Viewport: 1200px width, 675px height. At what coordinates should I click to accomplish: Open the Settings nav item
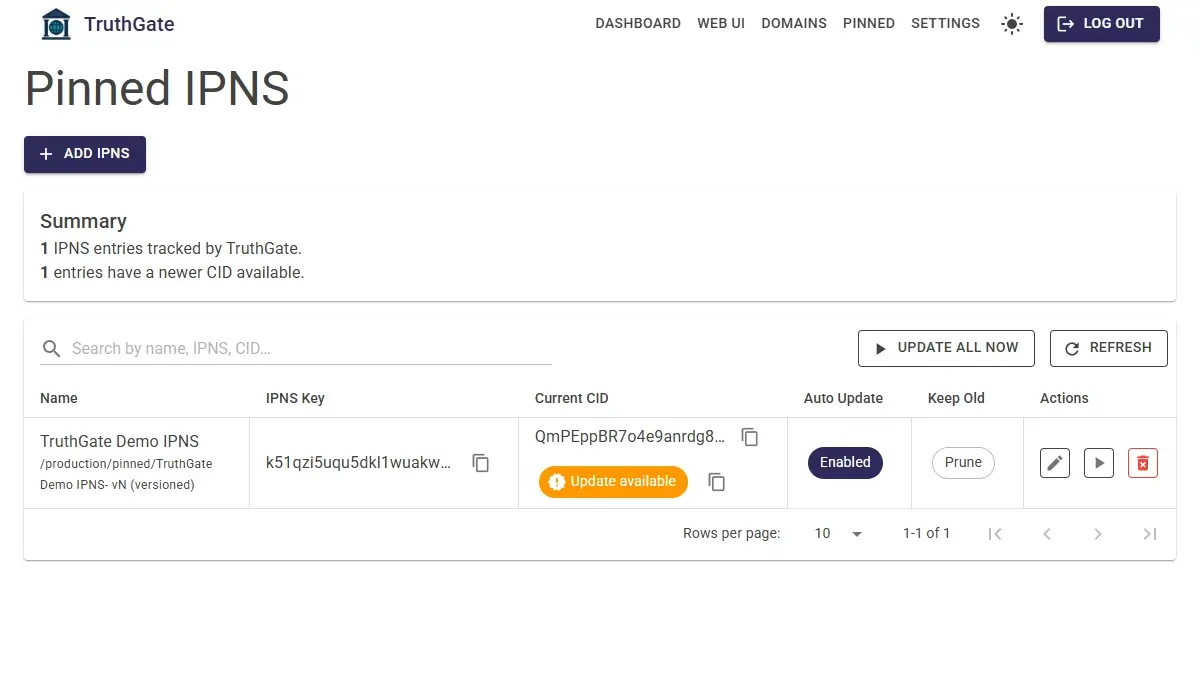[x=945, y=24]
